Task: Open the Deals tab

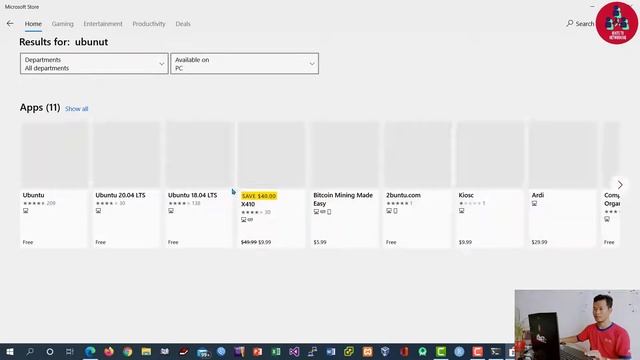Action: [183, 24]
